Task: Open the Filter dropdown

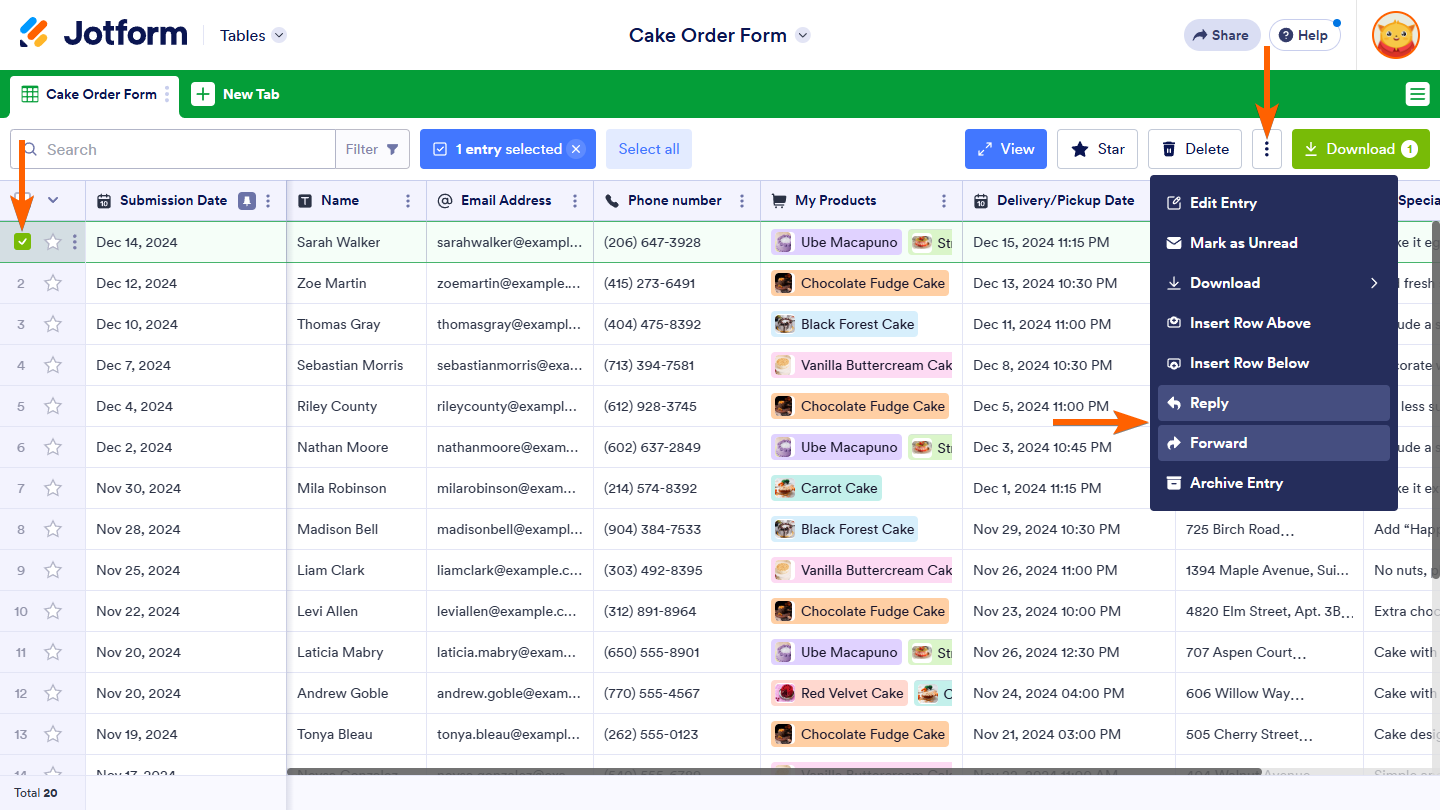Action: tap(373, 149)
